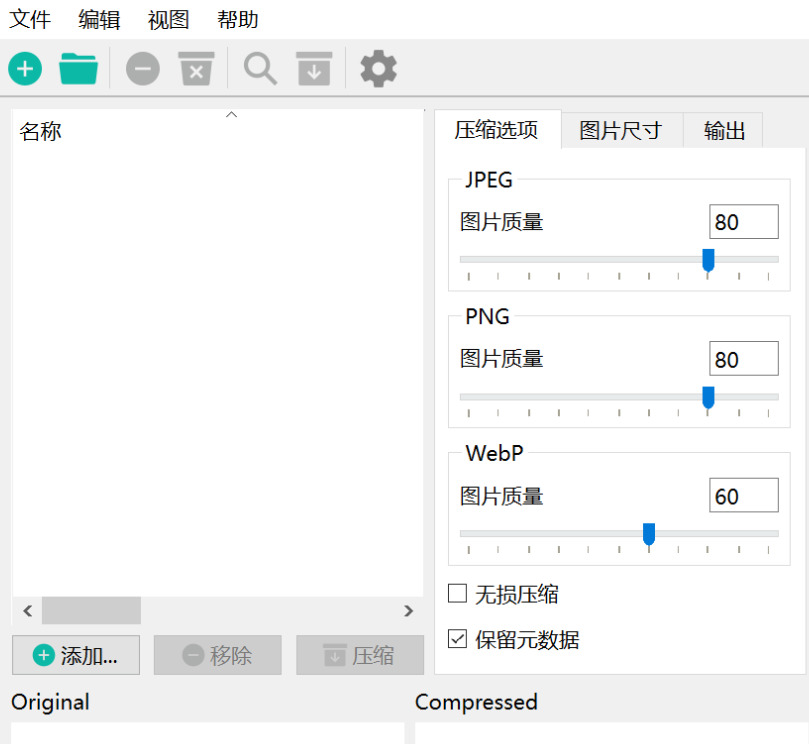Image resolution: width=809 pixels, height=744 pixels.
Task: Open the 文件 menu
Action: 30,20
